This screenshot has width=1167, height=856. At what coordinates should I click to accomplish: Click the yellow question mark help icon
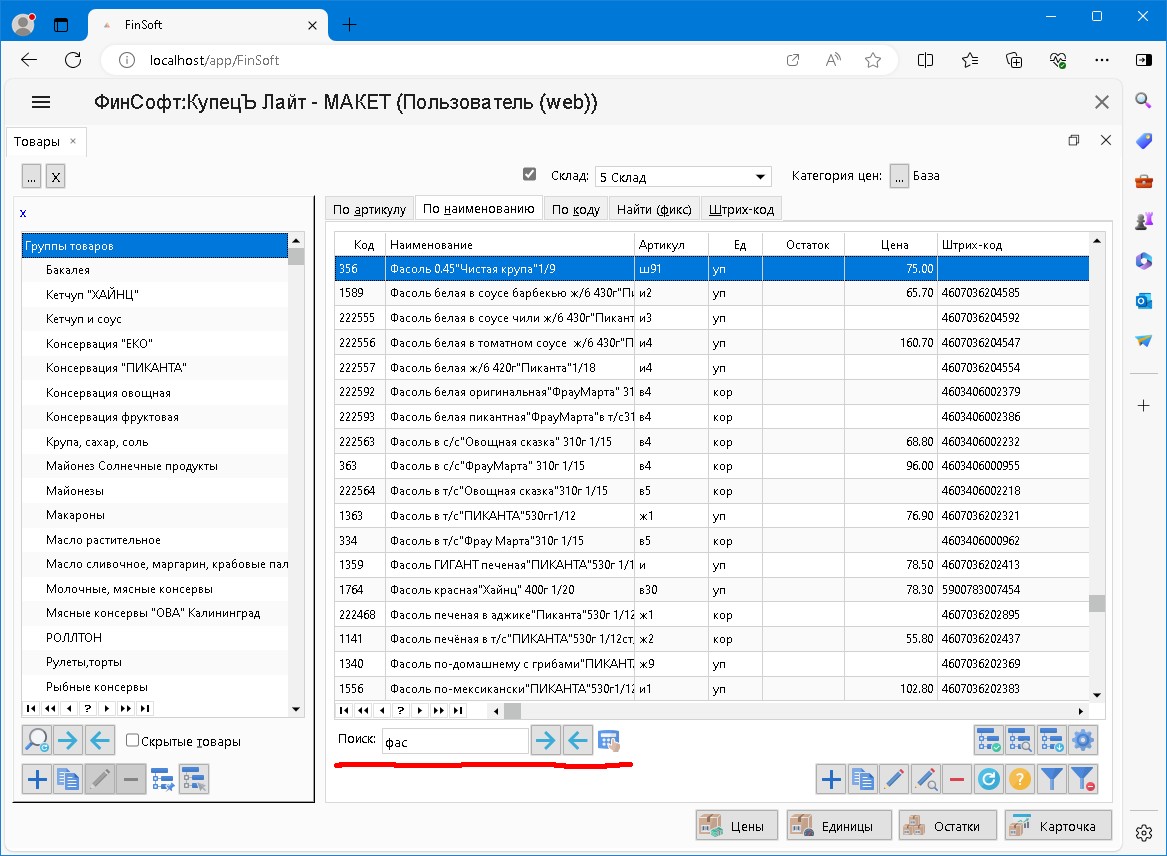1019,779
